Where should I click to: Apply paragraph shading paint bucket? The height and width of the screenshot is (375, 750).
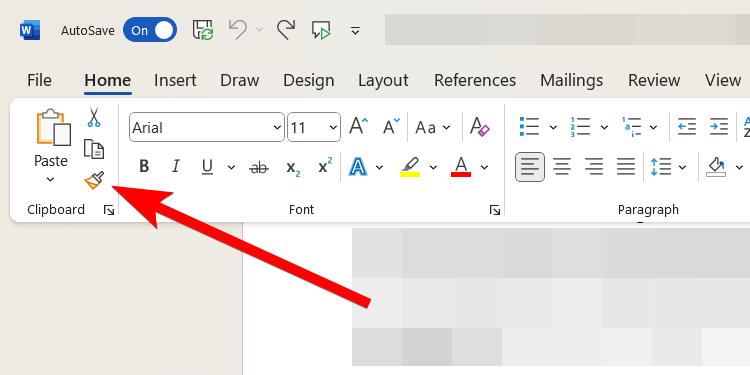(x=716, y=167)
